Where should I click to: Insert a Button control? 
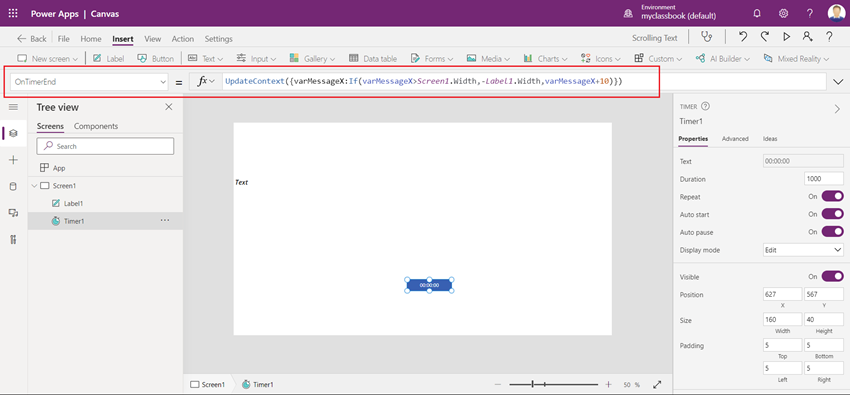(156, 59)
